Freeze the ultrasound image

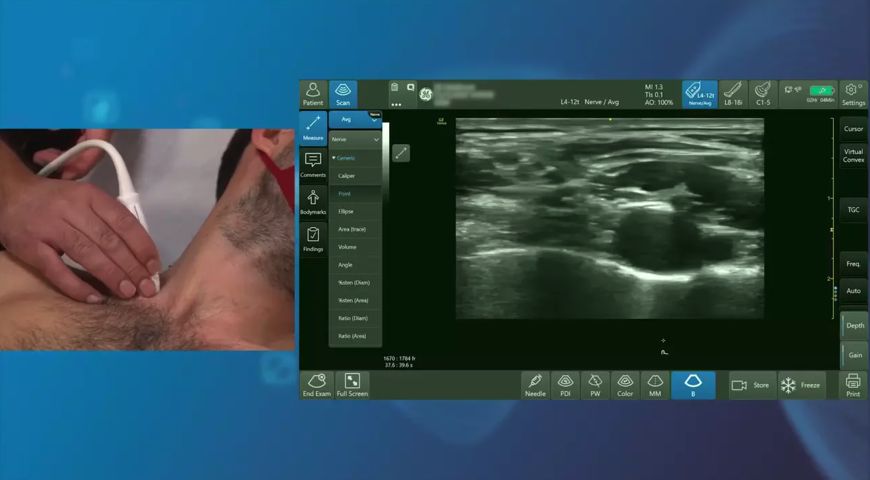(x=801, y=386)
